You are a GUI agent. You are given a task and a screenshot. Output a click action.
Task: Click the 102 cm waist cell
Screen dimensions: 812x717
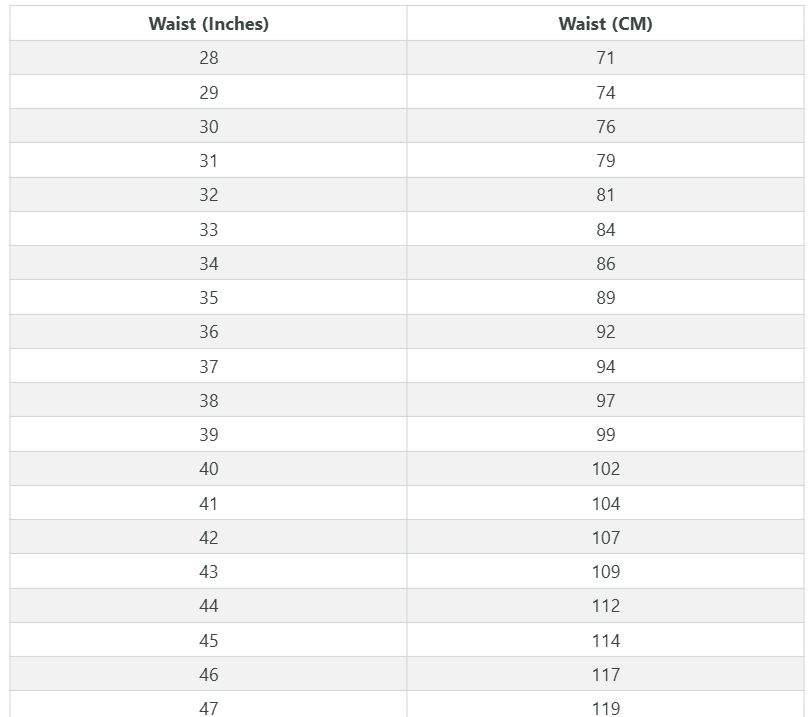pos(605,469)
